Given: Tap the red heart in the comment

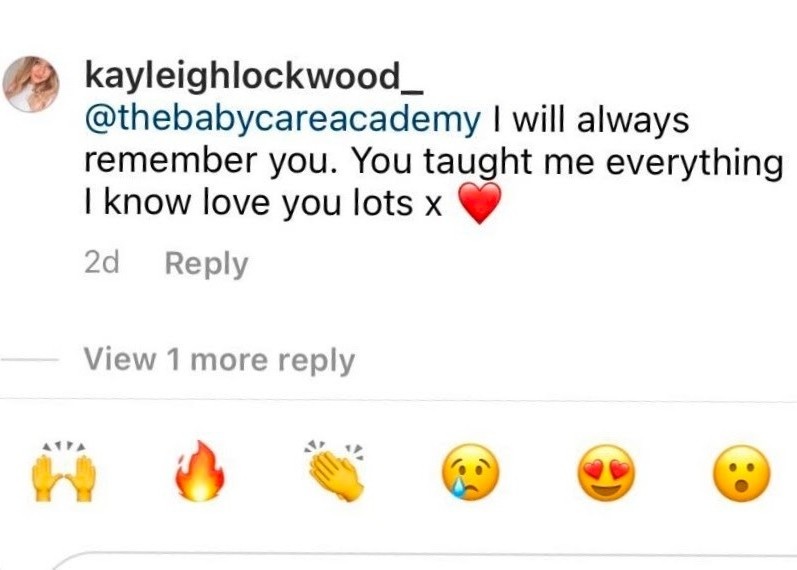Looking at the screenshot, I should [480, 203].
